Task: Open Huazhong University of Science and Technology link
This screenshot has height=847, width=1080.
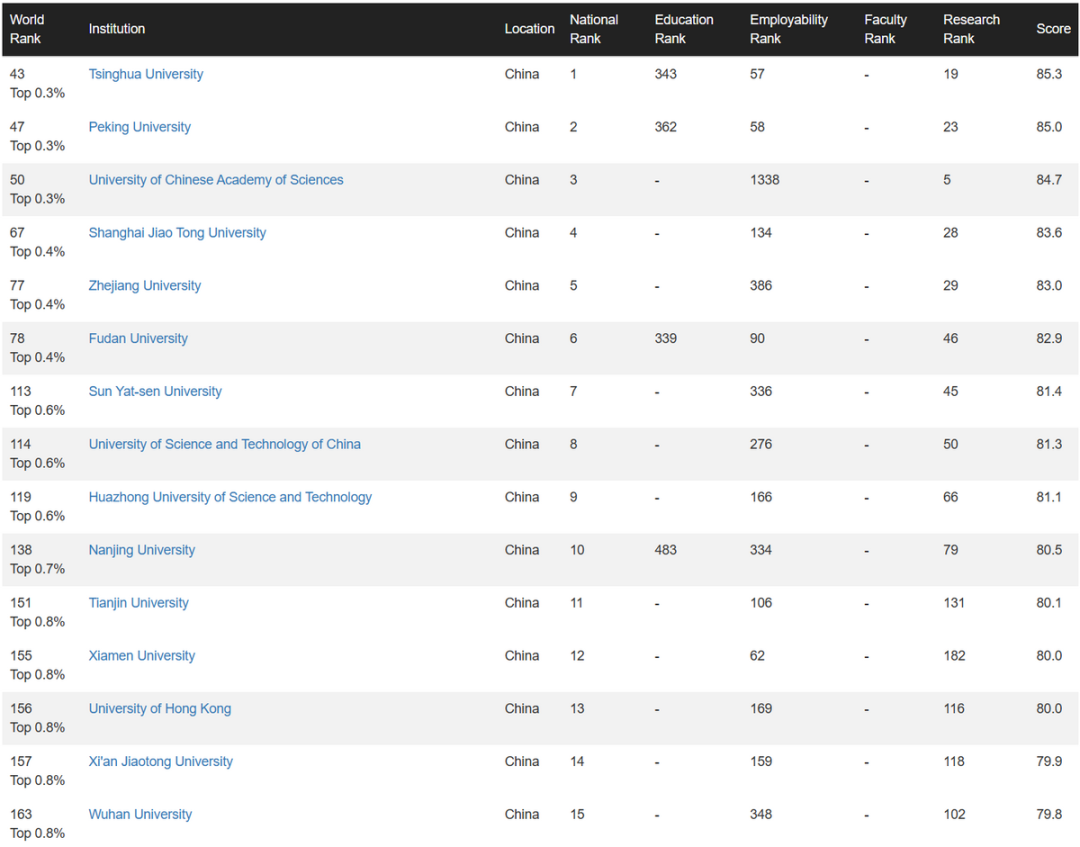Action: point(230,498)
